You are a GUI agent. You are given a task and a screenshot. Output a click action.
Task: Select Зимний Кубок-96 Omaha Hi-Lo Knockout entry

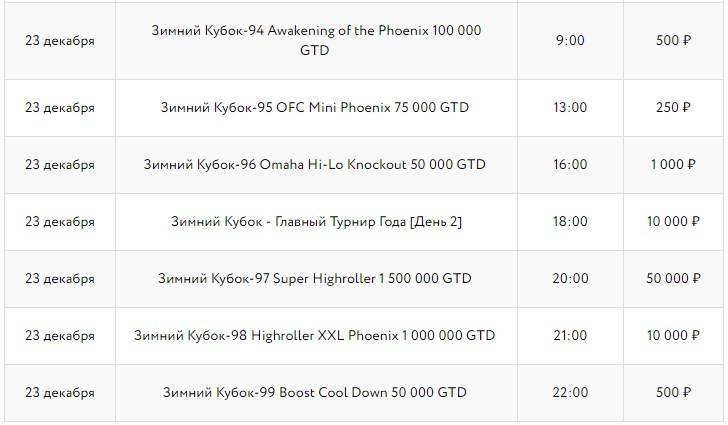tap(314, 164)
